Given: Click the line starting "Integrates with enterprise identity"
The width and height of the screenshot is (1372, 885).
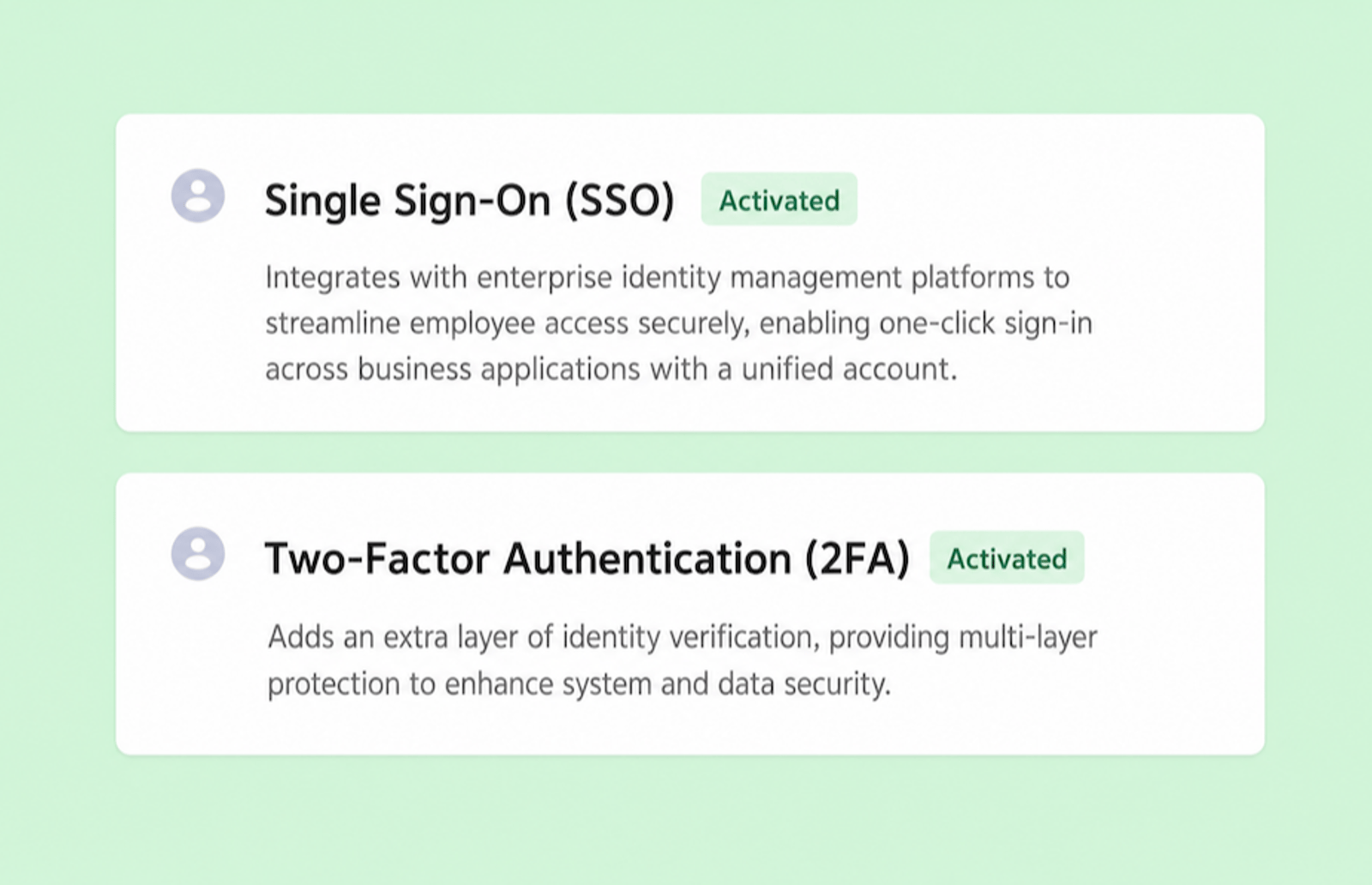Looking at the screenshot, I should pos(667,278).
